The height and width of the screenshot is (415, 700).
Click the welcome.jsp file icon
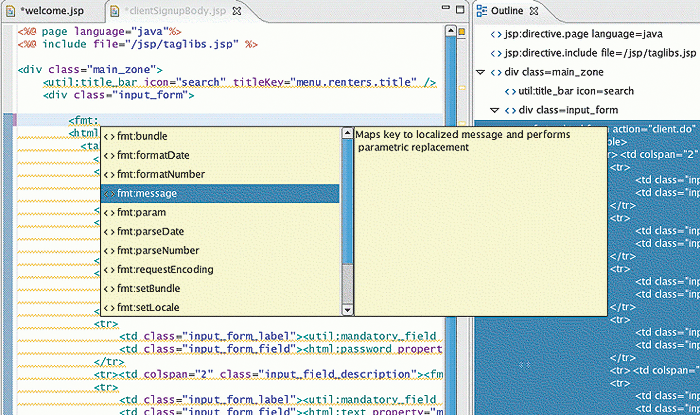click(10, 11)
